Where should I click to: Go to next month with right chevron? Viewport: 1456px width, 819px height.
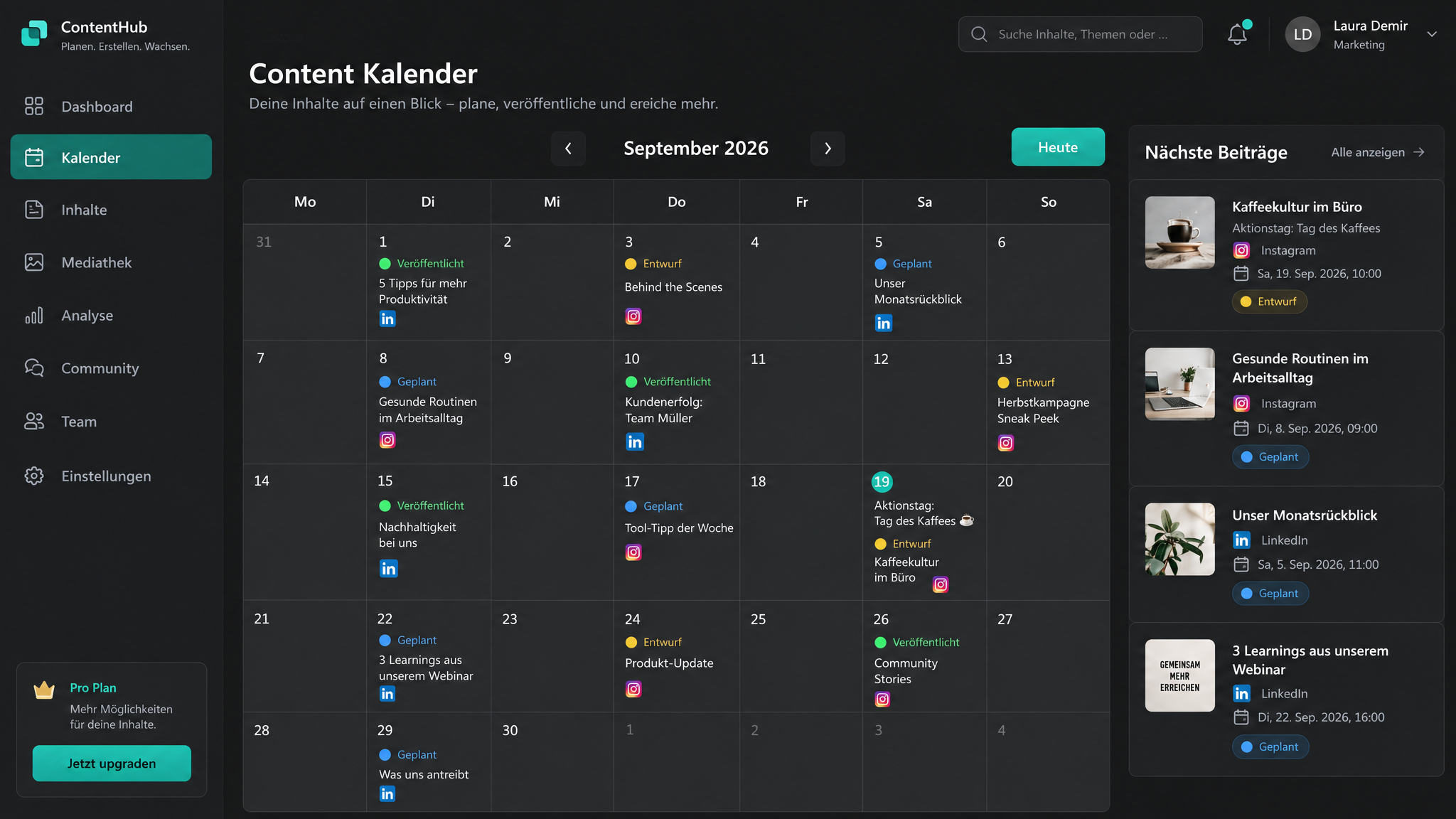[828, 148]
